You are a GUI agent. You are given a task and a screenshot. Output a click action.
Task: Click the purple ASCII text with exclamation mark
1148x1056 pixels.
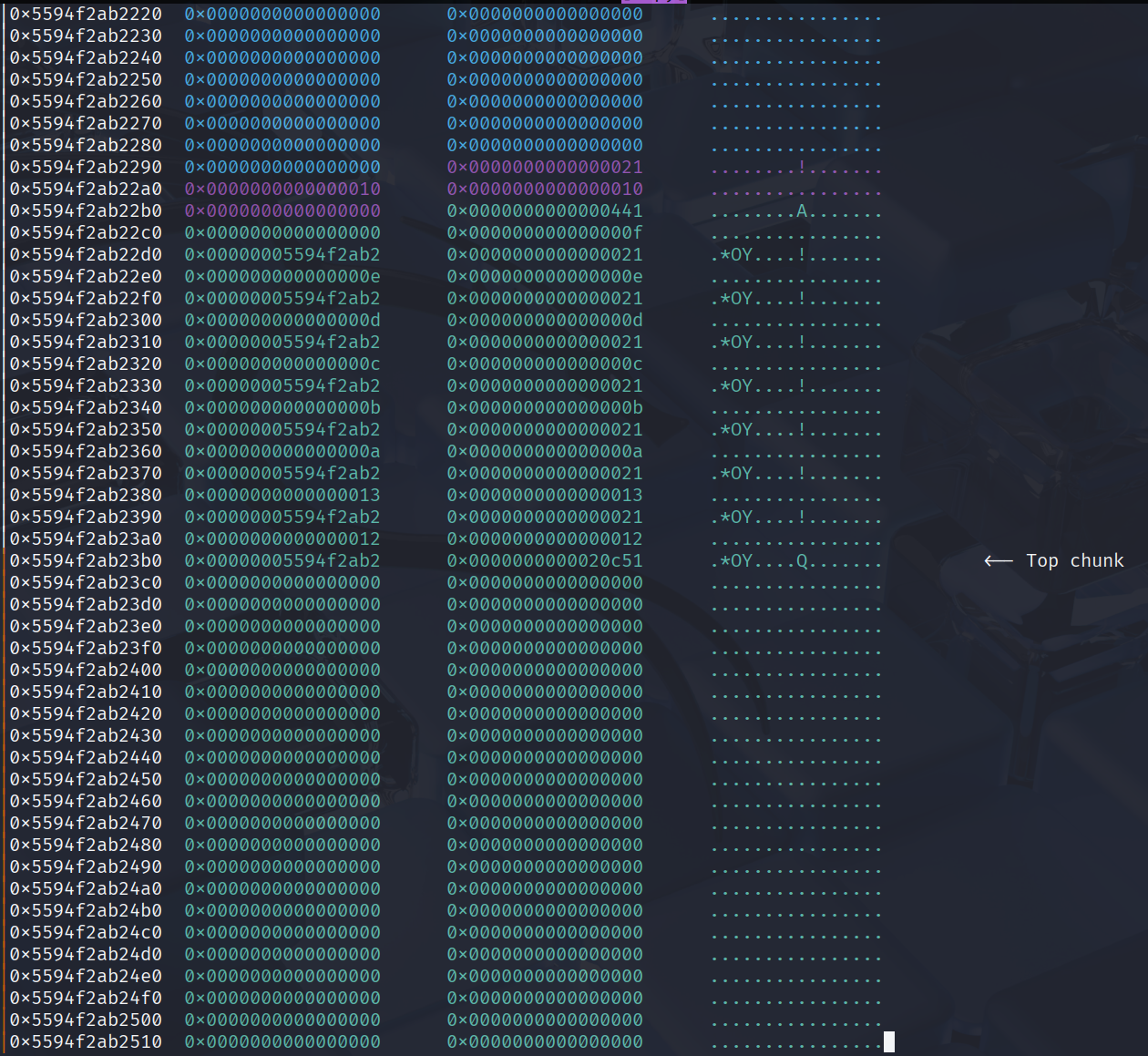click(x=795, y=168)
